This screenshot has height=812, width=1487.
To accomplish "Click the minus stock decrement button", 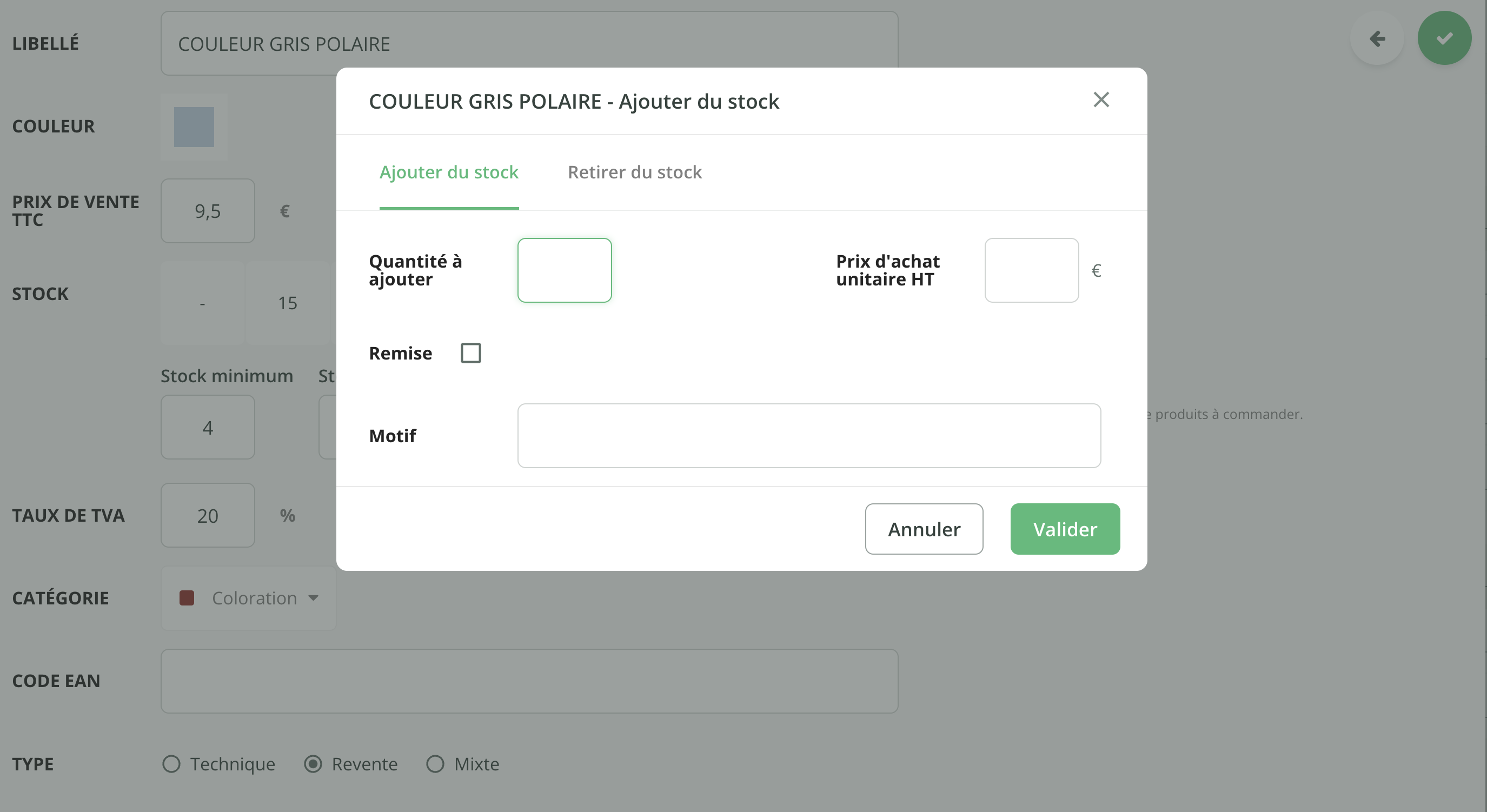I will pyautogui.click(x=202, y=303).
